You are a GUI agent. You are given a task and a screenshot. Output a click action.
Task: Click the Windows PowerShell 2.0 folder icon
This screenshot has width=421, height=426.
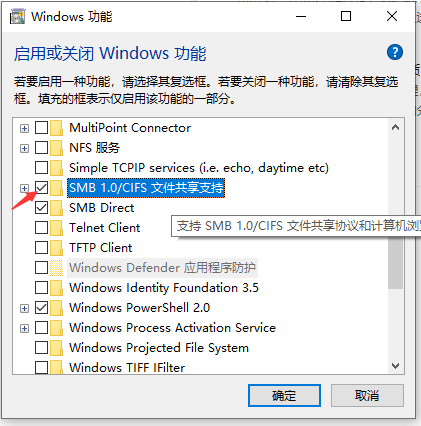(56, 308)
